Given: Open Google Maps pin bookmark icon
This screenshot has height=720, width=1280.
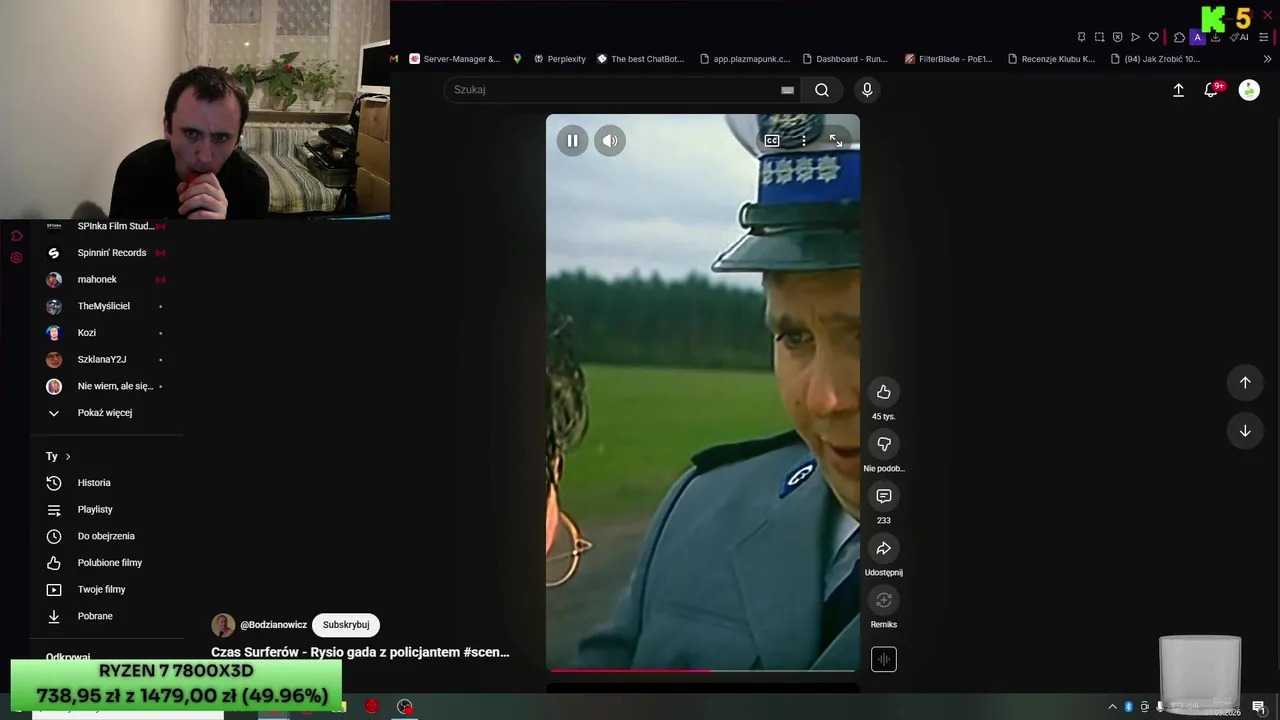Looking at the screenshot, I should coord(517,59).
